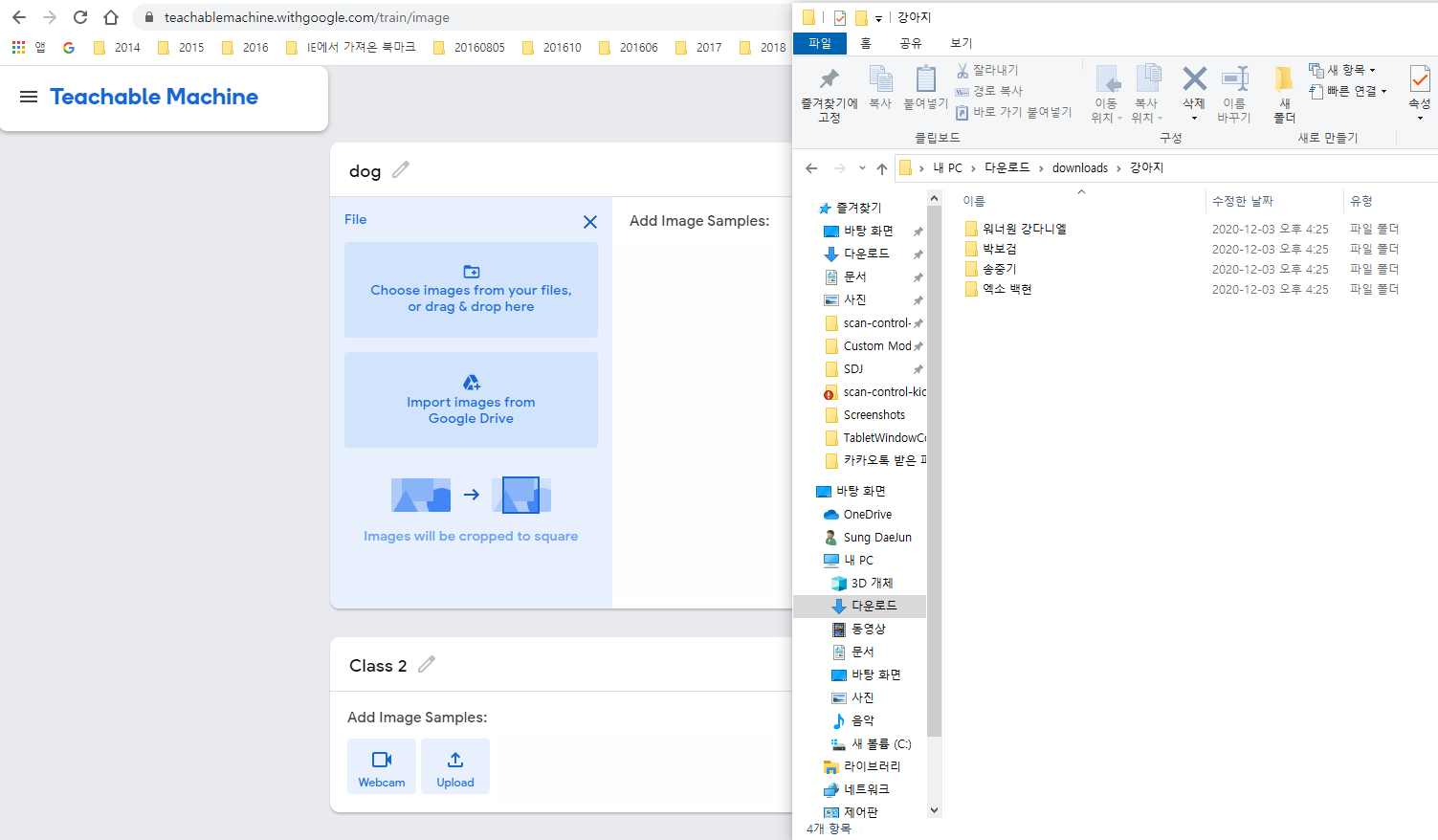The width and height of the screenshot is (1438, 840).
Task: Switch to the 보기 ribbon tab
Action: tap(962, 43)
